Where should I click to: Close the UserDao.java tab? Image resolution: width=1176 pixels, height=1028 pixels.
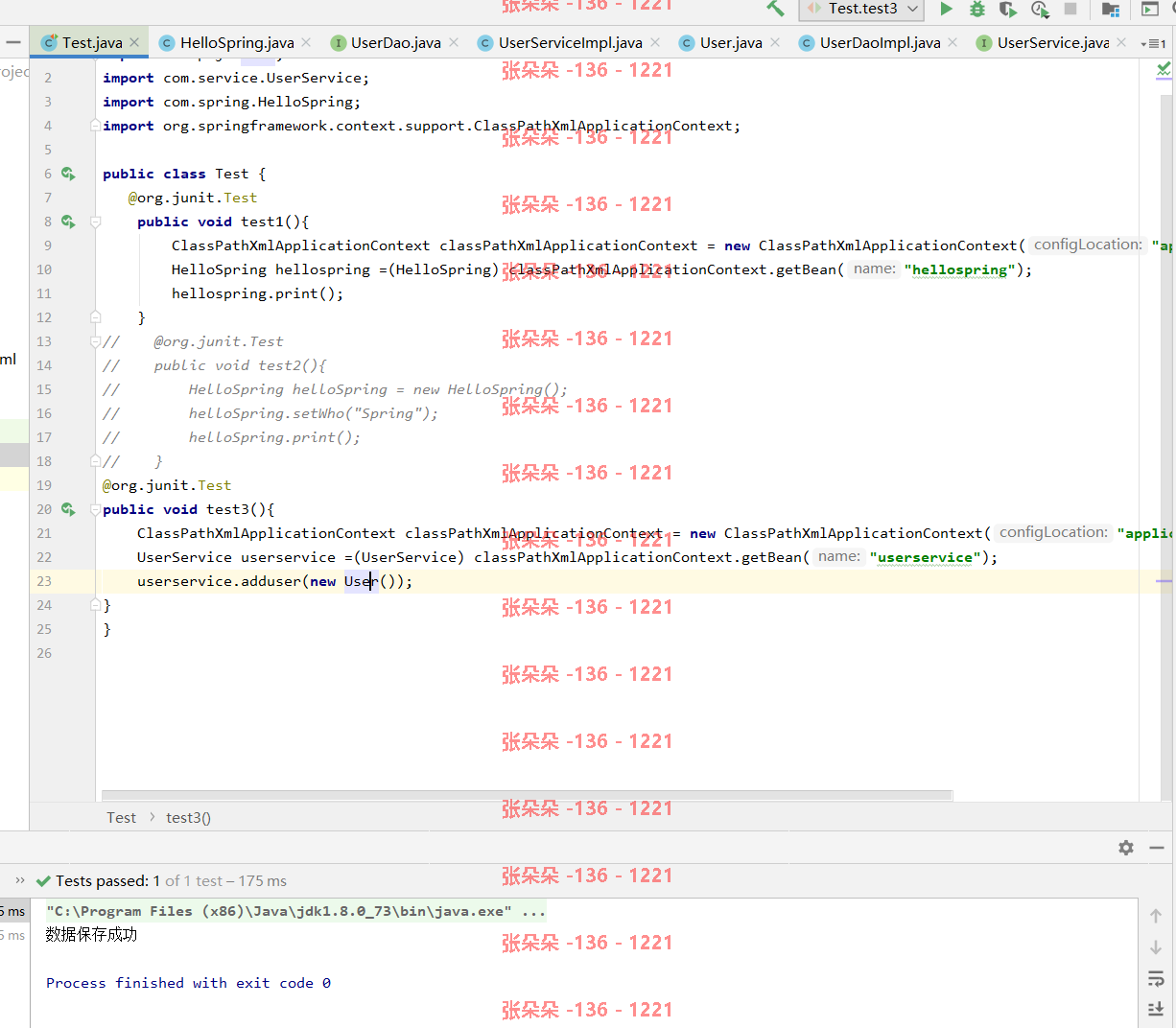coord(454,42)
